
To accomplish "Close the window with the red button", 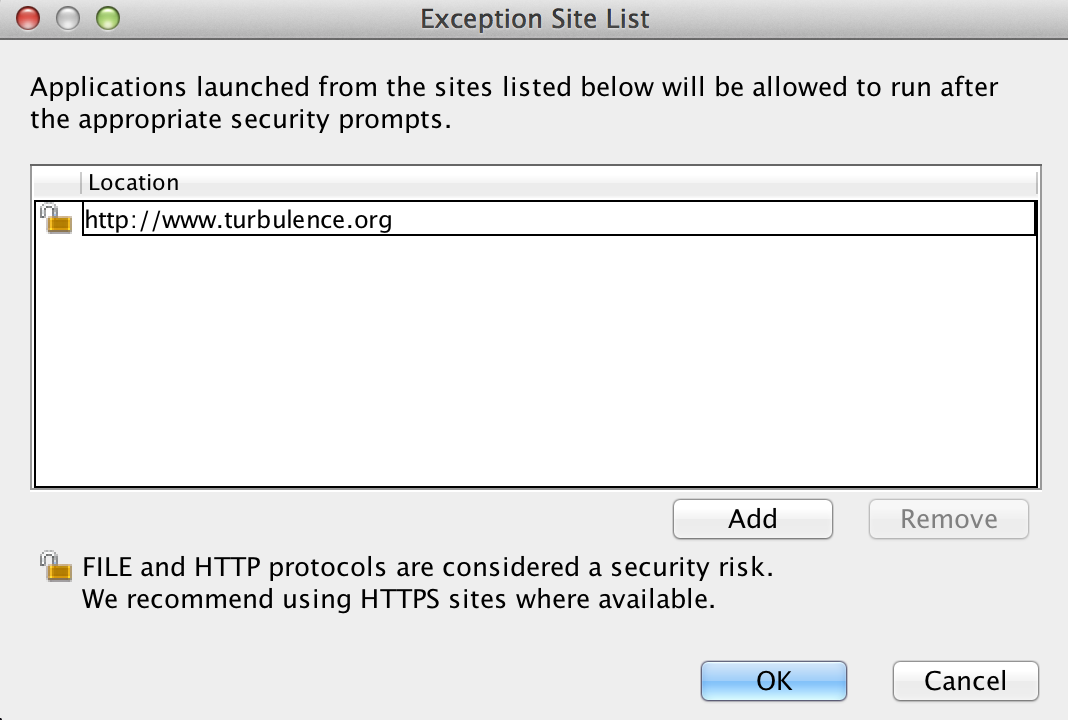I will click(28, 18).
